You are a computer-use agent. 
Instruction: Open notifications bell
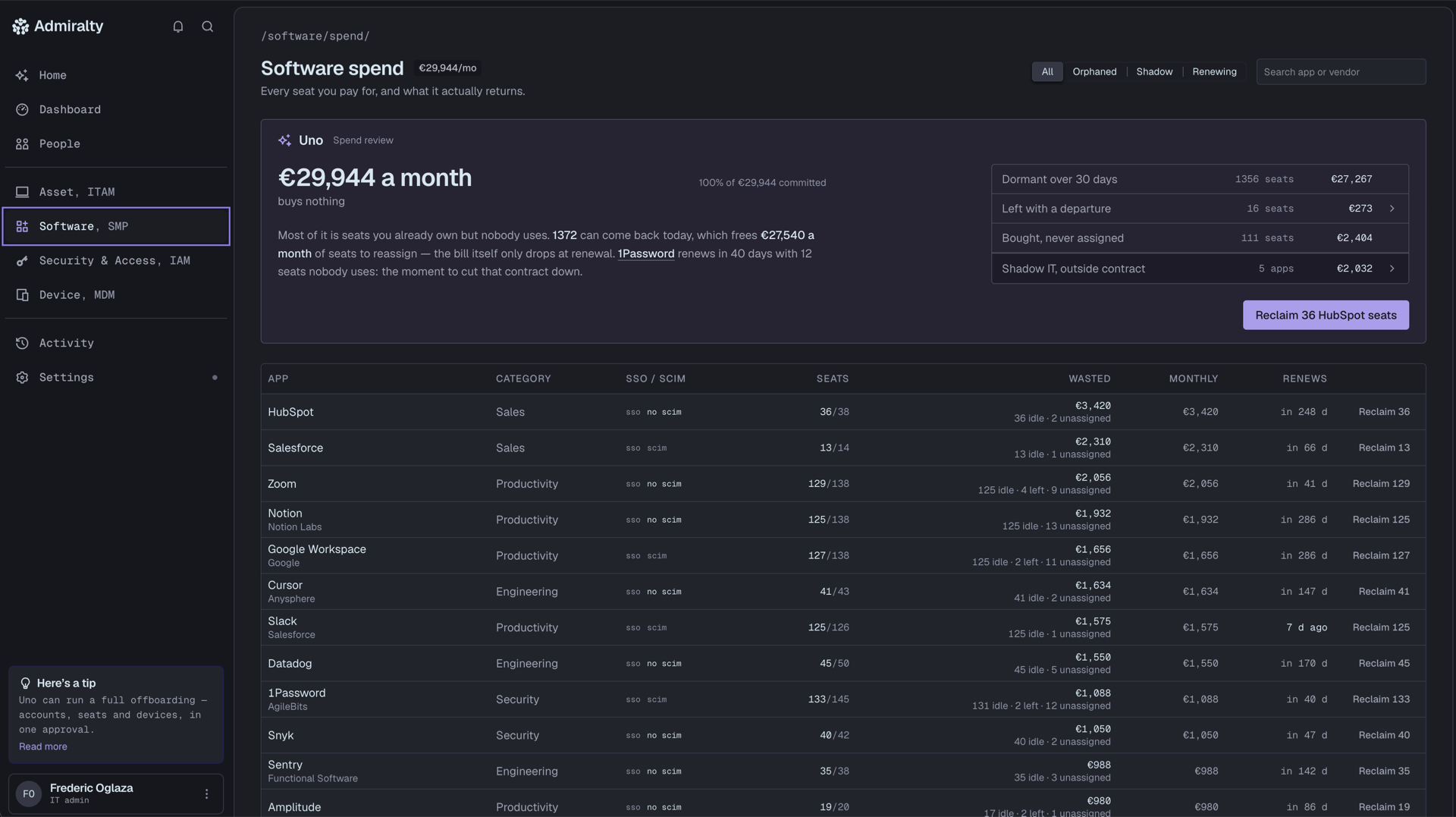tap(178, 27)
